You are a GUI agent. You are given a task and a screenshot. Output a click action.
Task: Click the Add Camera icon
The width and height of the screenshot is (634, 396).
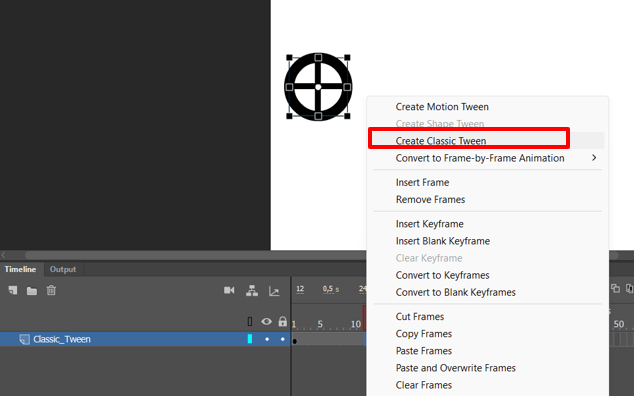point(229,290)
